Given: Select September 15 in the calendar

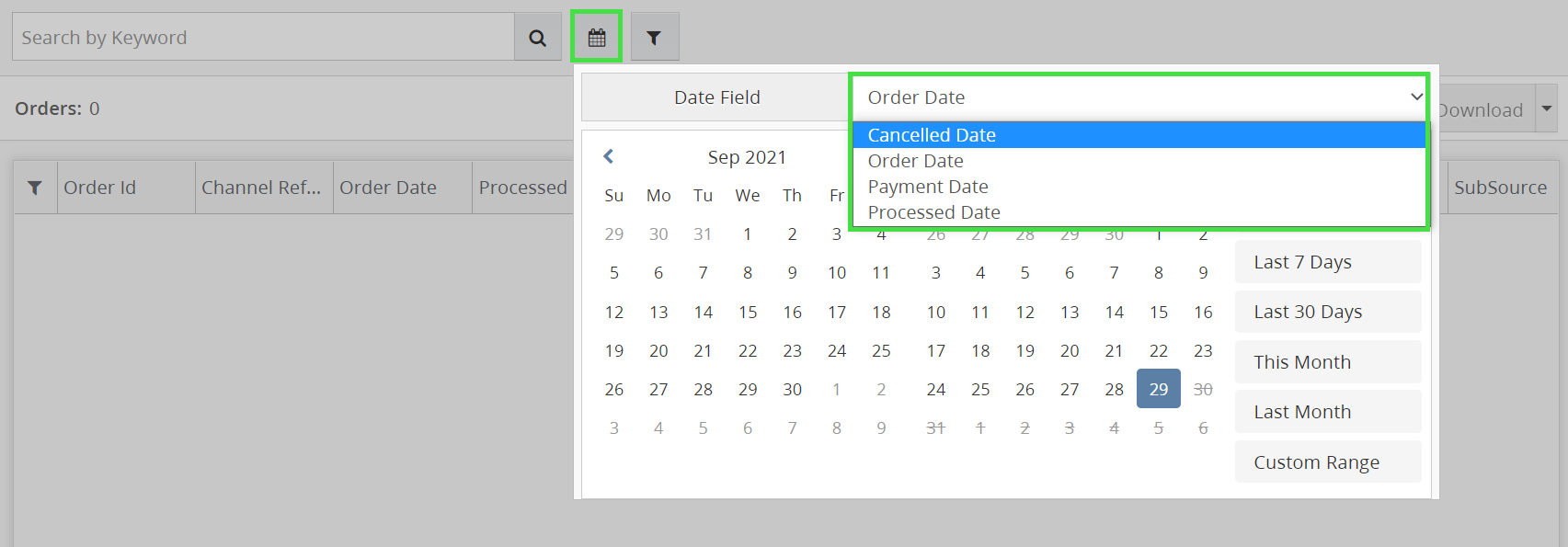Looking at the screenshot, I should 748,313.
